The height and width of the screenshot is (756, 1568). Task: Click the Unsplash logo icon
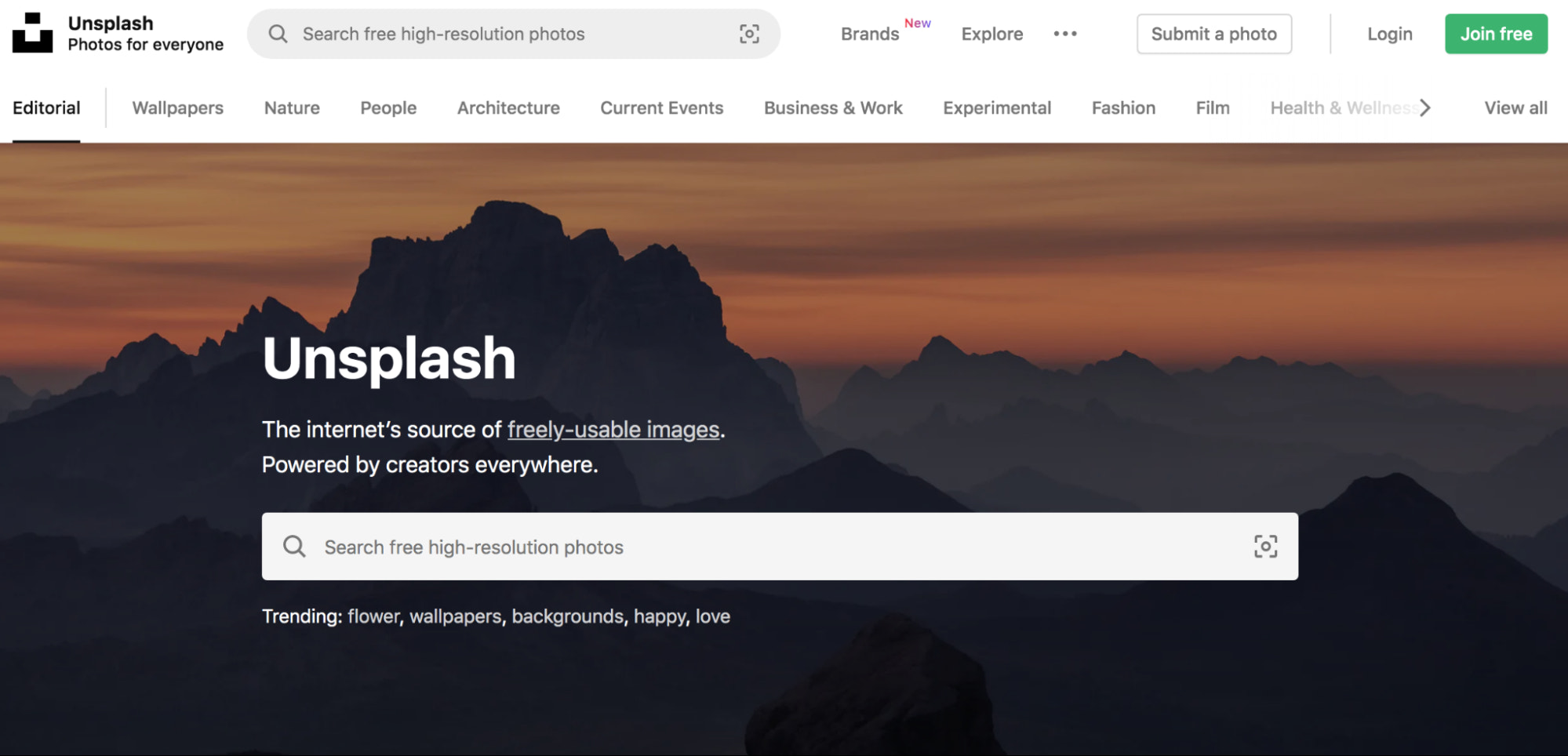(32, 33)
